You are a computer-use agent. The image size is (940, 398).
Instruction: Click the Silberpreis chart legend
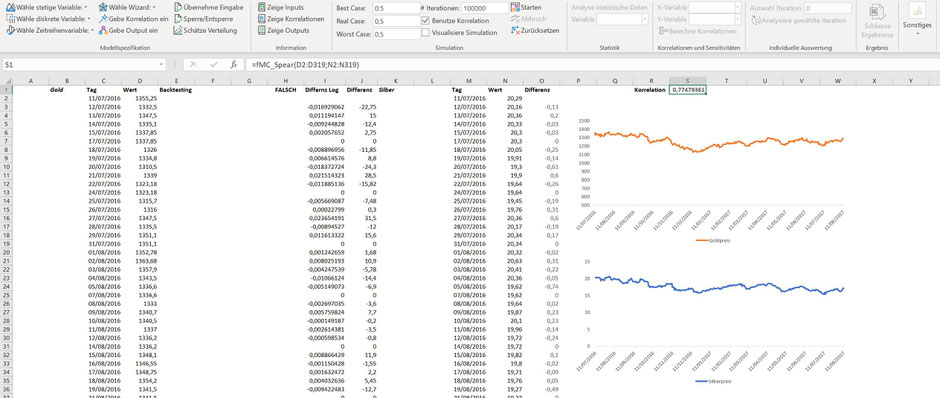[713, 381]
